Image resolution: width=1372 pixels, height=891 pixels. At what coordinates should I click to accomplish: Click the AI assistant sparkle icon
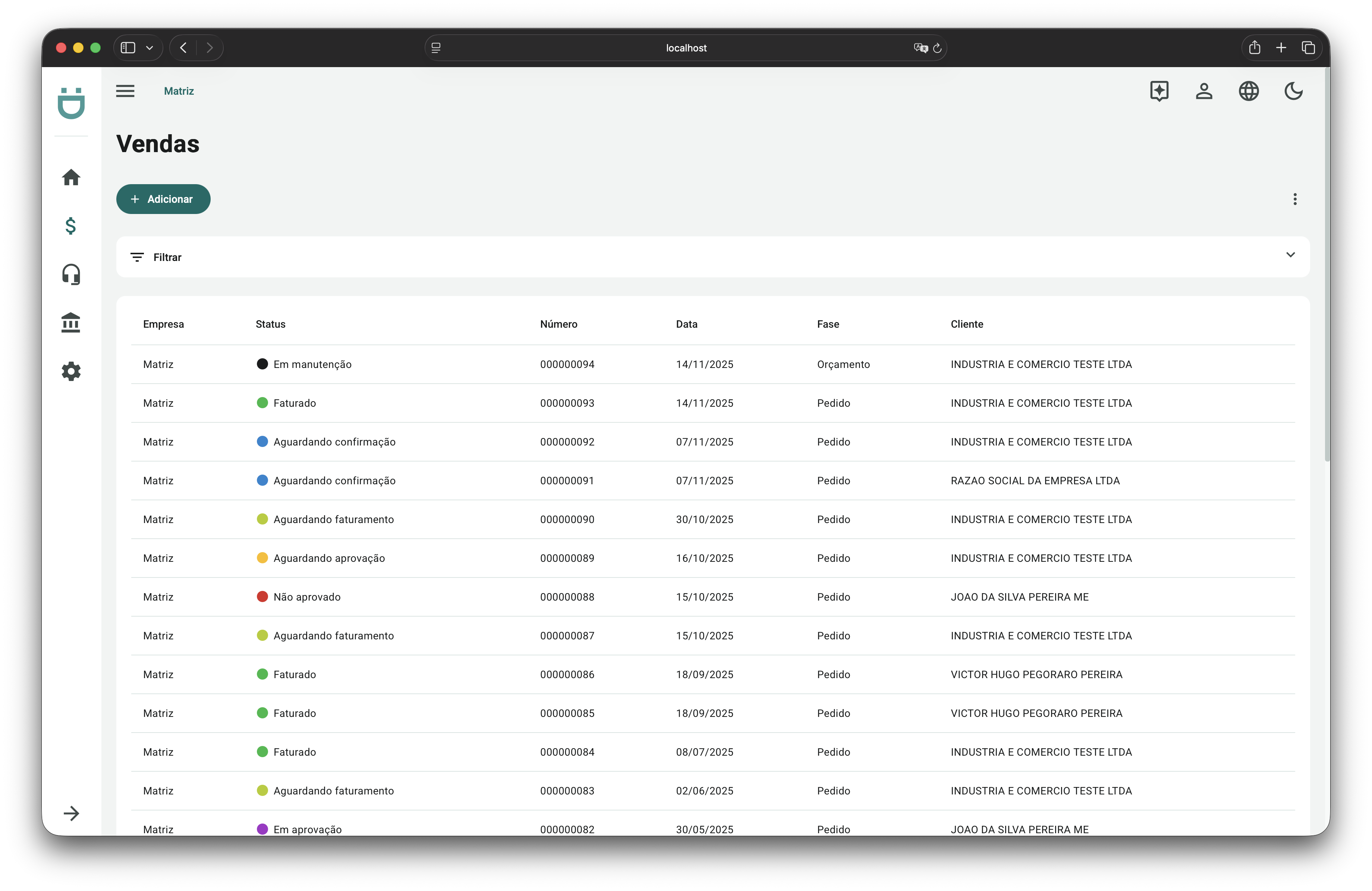pyautogui.click(x=1159, y=91)
